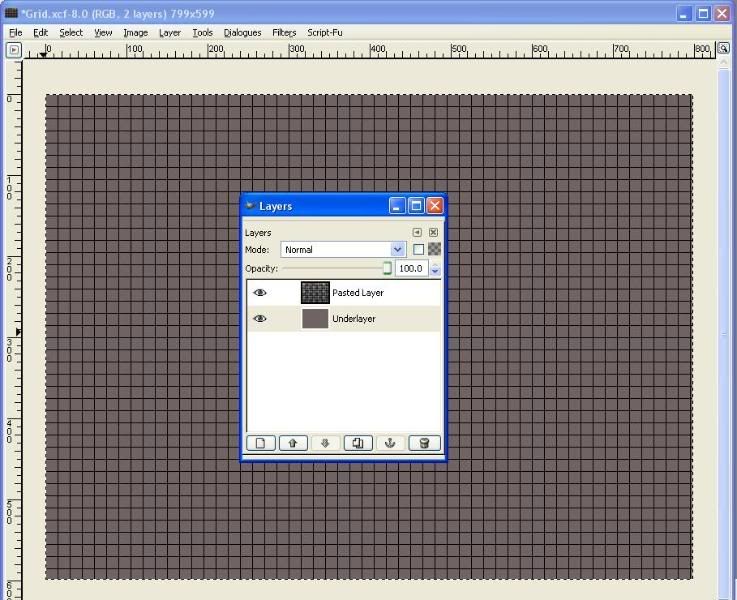The image size is (737, 600).
Task: Open the image menu button at ruler corner
Action: coord(14,49)
